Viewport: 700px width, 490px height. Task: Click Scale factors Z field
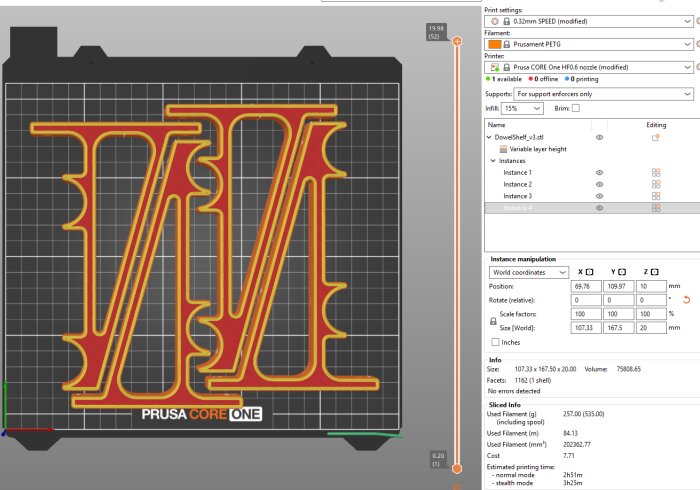pyautogui.click(x=651, y=314)
